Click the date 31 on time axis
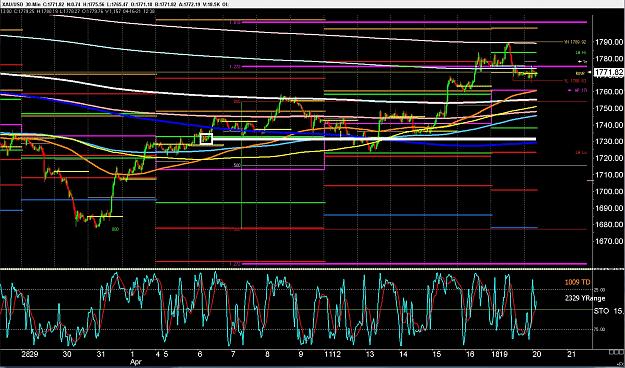The width and height of the screenshot is (625, 368). (101, 354)
